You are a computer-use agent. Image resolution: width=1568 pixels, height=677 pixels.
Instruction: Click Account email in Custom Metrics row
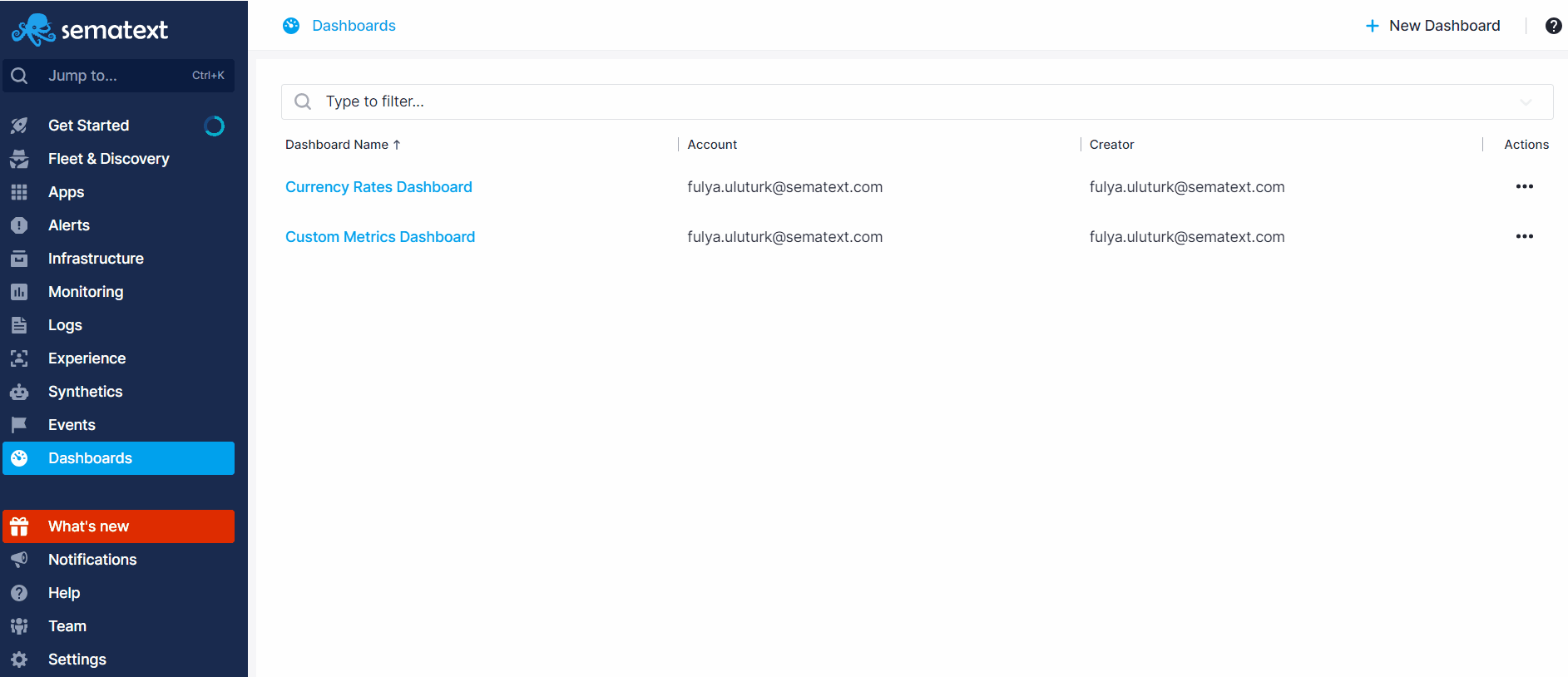tap(784, 237)
